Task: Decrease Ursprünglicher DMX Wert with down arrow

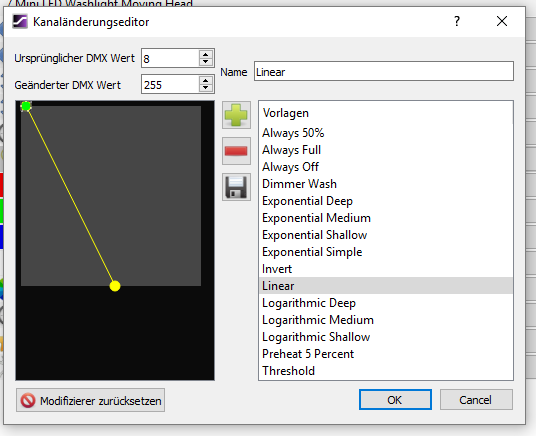Action: (x=205, y=62)
